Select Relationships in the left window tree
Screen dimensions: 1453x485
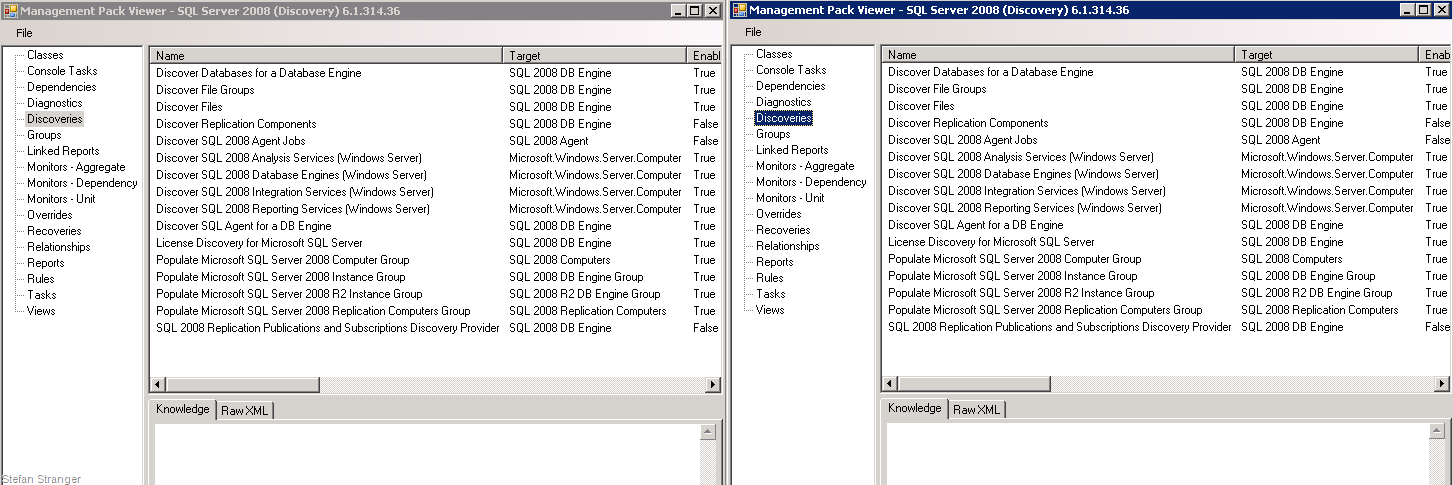click(59, 247)
